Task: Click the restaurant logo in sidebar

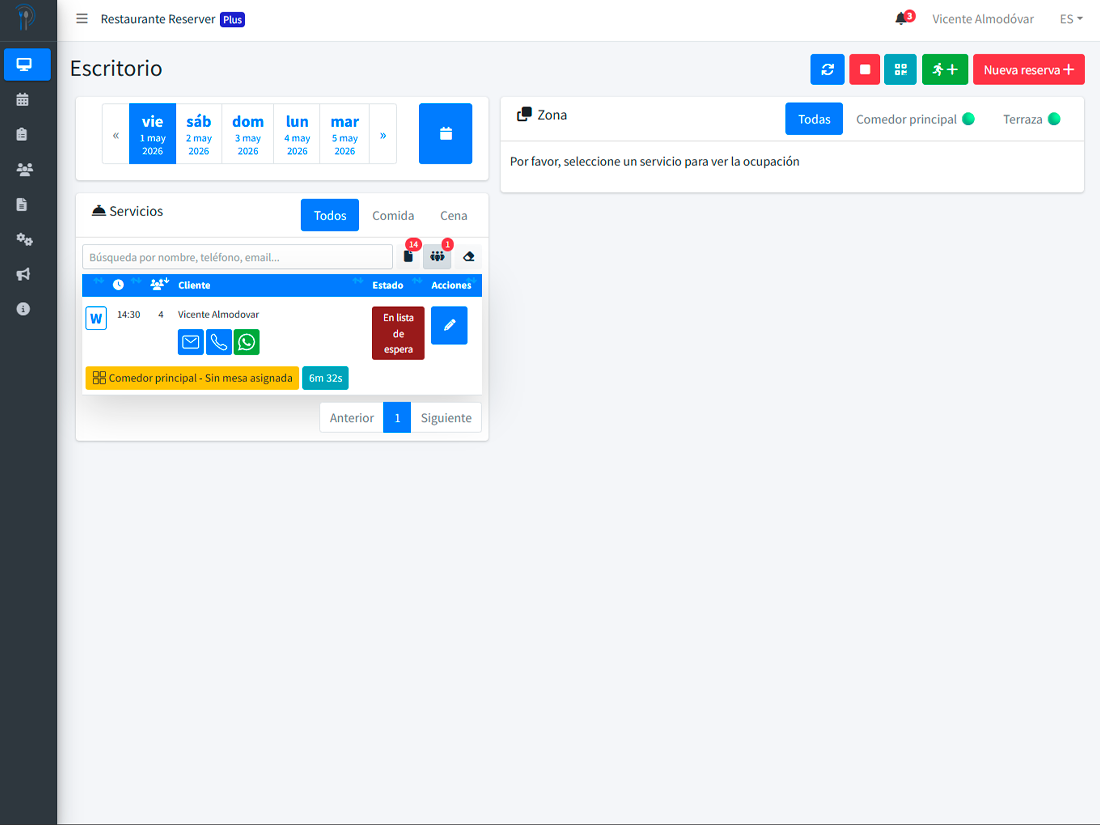Action: tap(26, 17)
